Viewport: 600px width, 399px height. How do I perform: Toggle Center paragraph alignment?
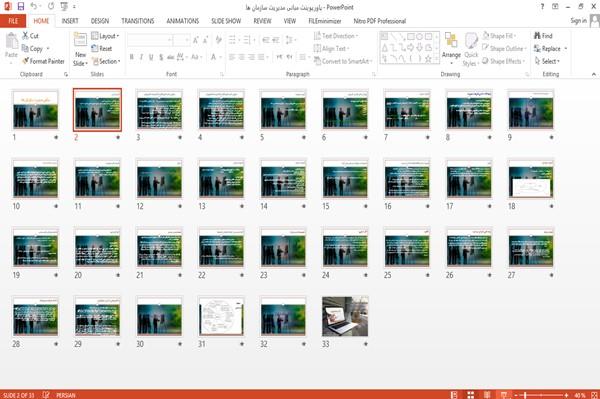pyautogui.click(x=241, y=57)
